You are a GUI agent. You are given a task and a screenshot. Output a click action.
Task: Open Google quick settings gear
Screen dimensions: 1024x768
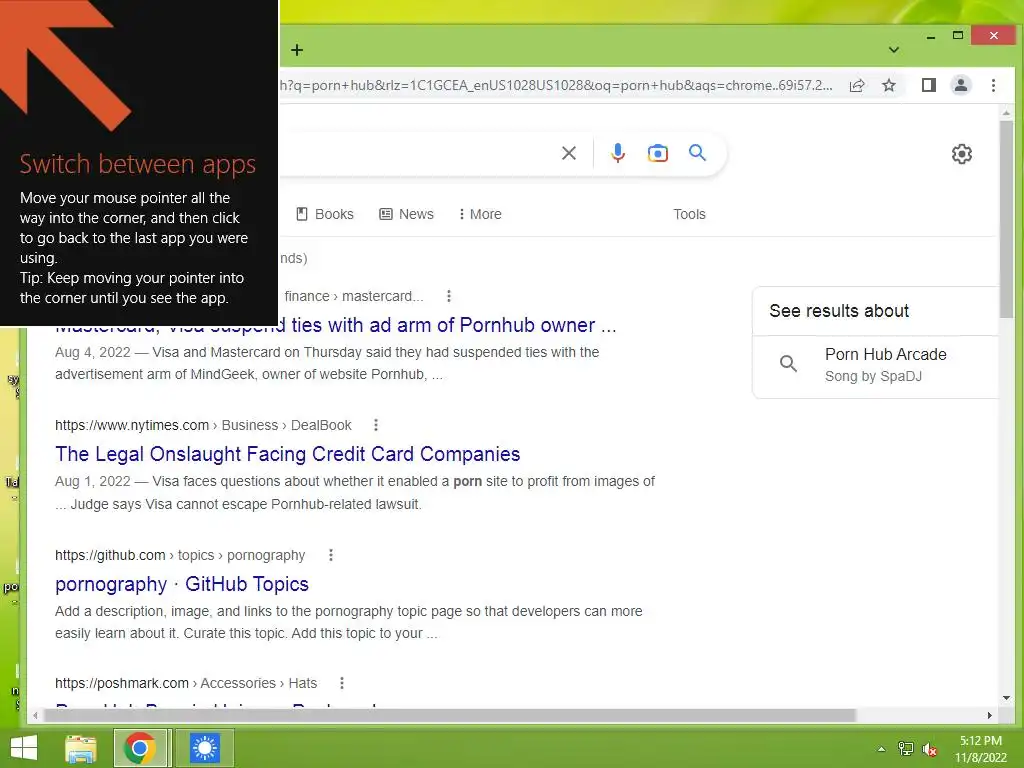point(961,154)
